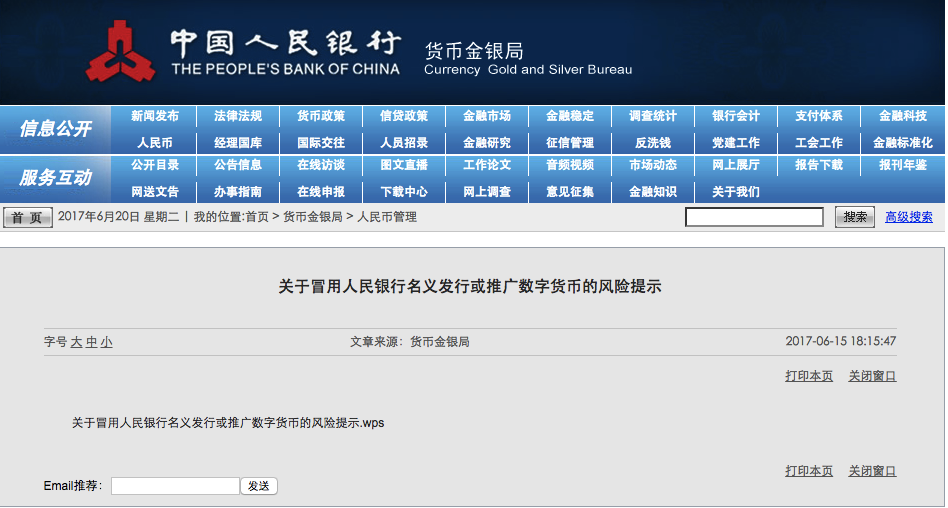
Task: Select 金融市场 in the navigation
Action: pos(487,116)
